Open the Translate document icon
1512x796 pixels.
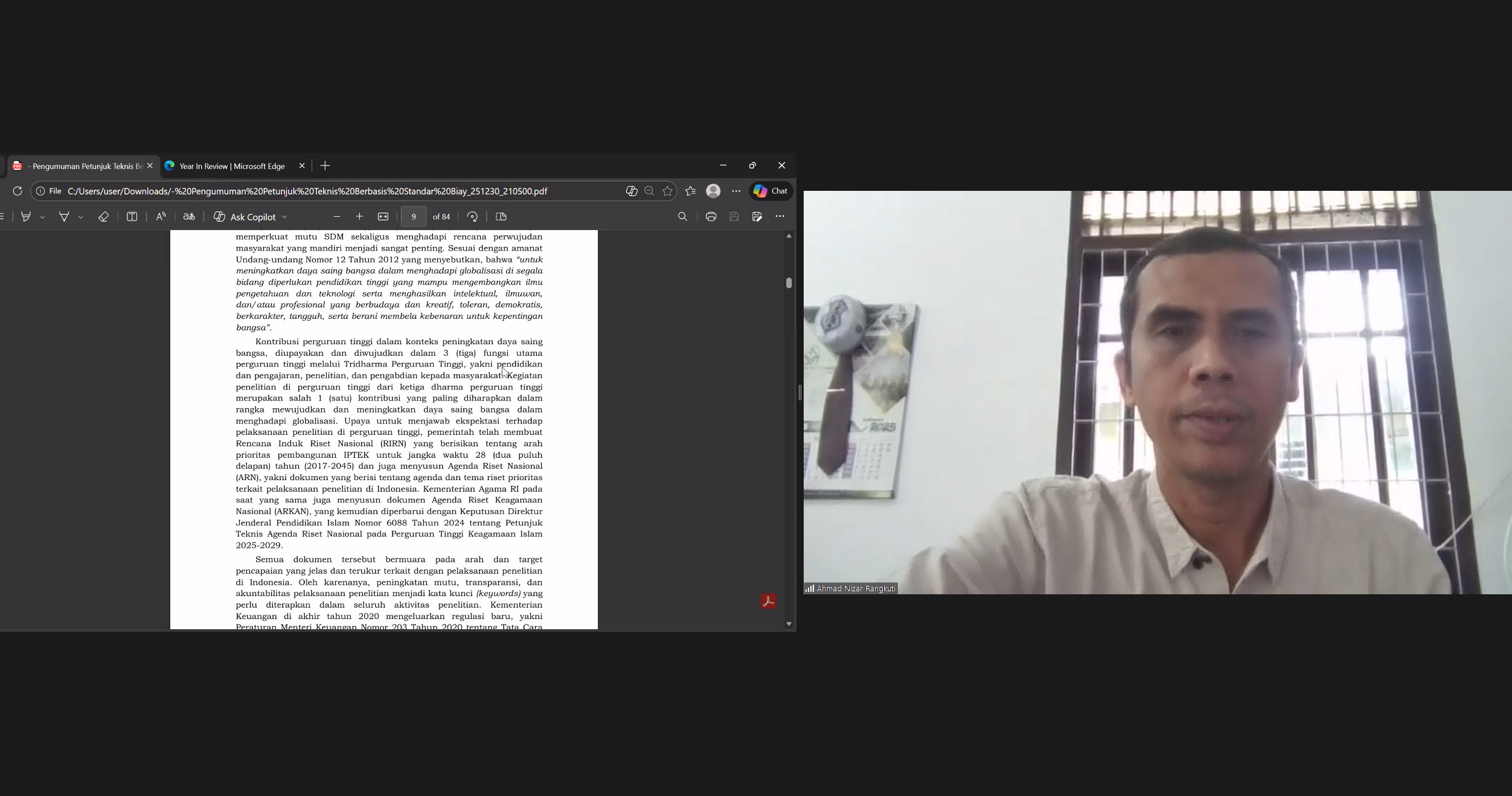pos(189,217)
